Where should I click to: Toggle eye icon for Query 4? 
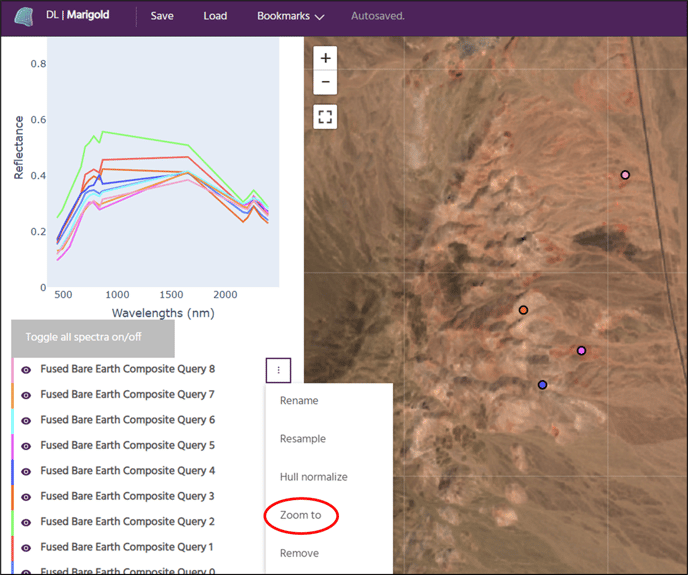point(26,472)
